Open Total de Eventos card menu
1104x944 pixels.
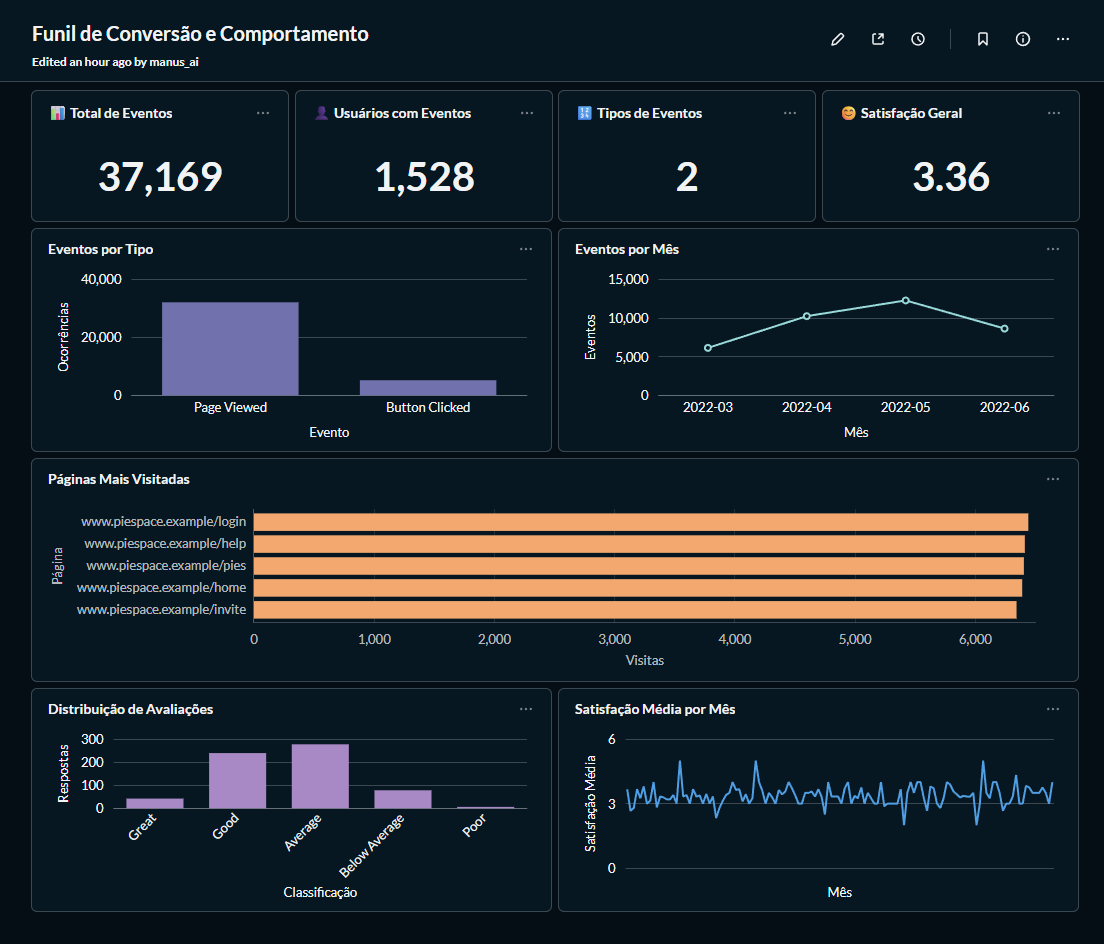[x=263, y=113]
